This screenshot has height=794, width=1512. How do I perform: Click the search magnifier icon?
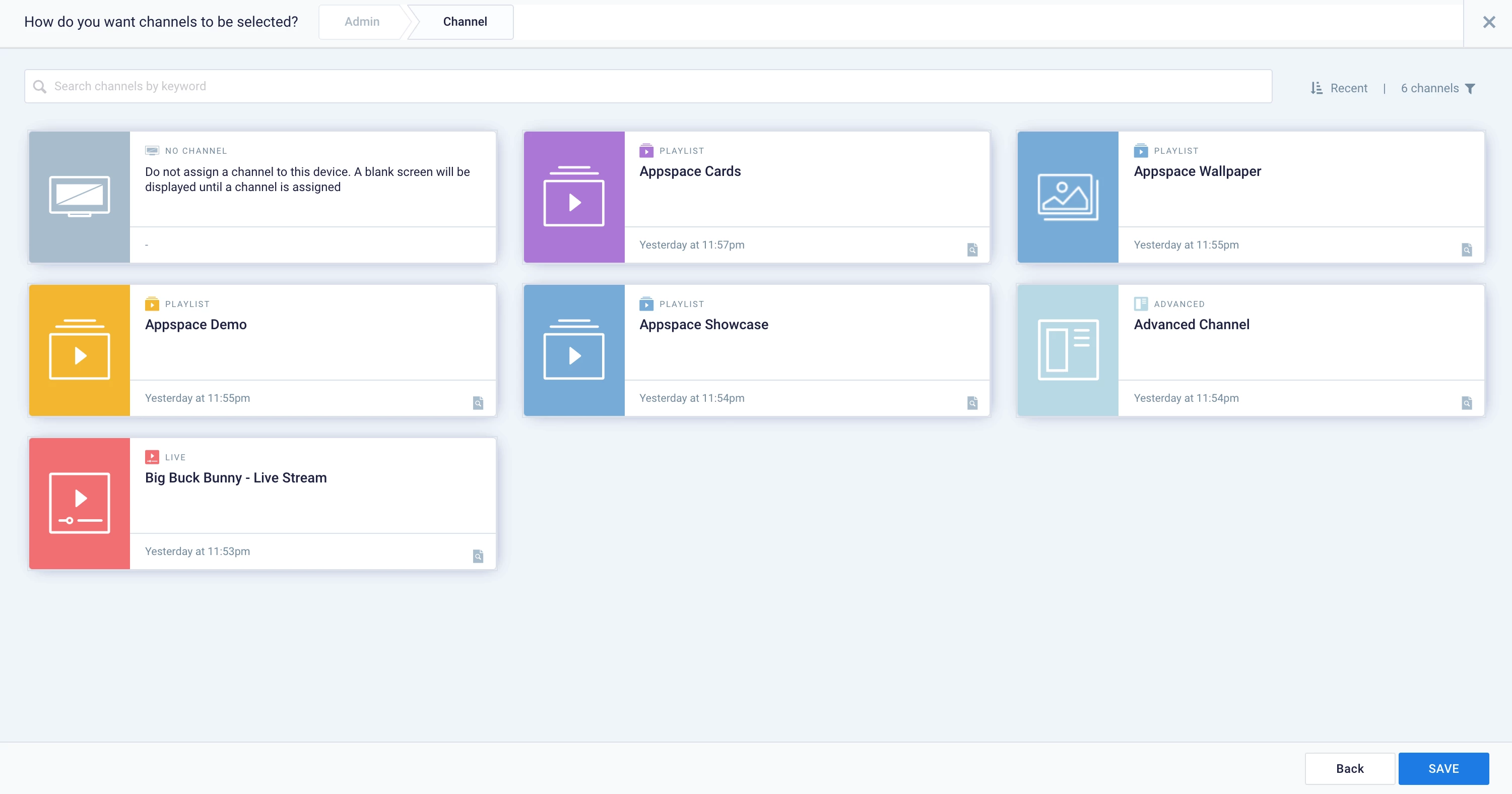point(39,86)
